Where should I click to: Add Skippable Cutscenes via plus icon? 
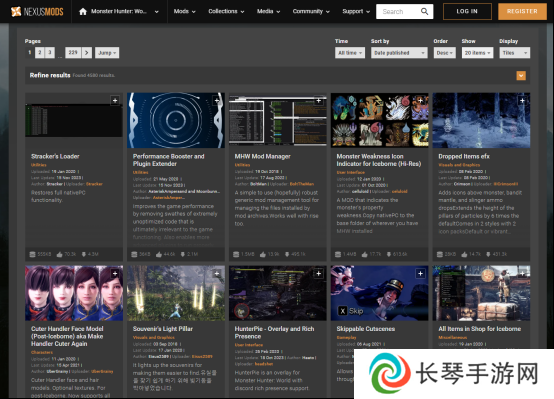pyautogui.click(x=420, y=273)
